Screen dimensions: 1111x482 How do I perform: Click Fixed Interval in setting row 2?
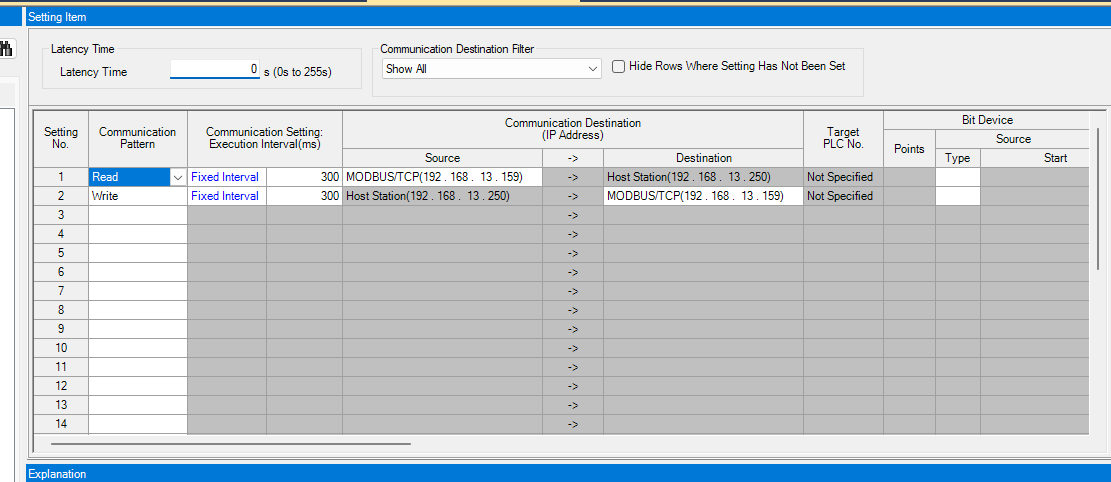click(x=227, y=196)
